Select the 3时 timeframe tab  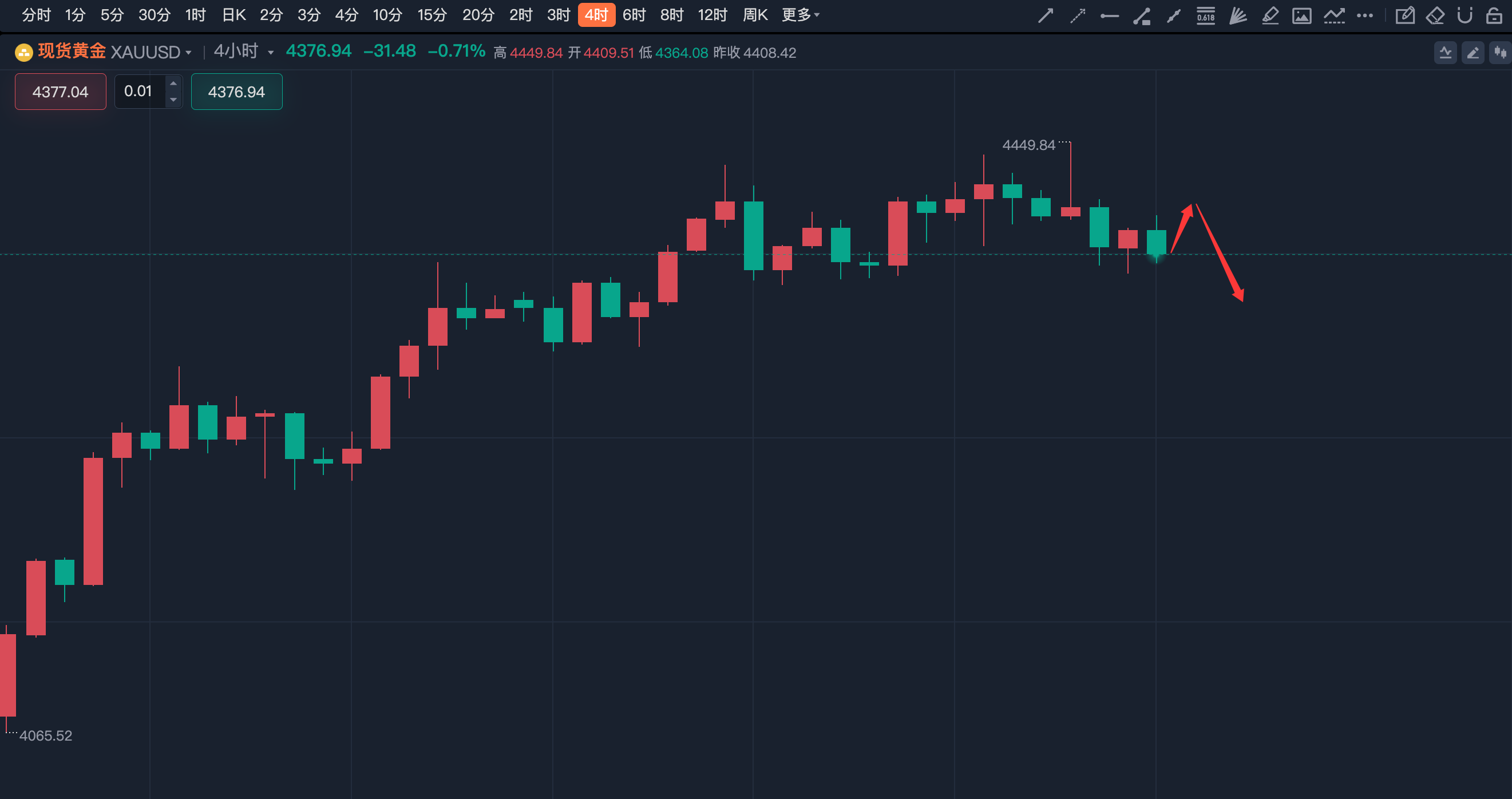pos(558,15)
